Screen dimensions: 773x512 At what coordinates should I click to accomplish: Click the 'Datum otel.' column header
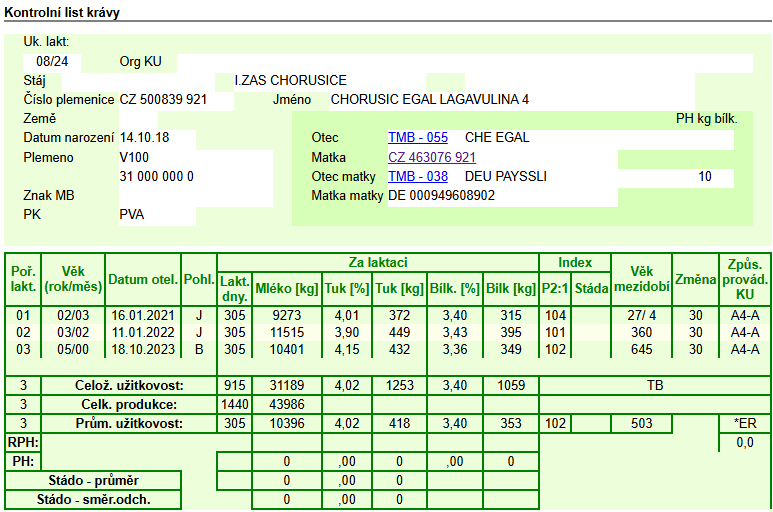143,279
